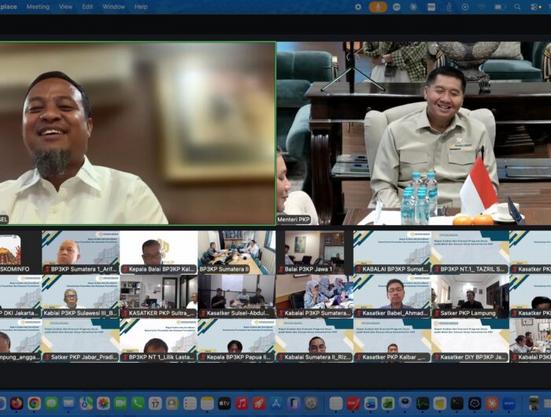
Task: Click muted mic icon on Satker PKP Lampung
Action: click(x=436, y=313)
